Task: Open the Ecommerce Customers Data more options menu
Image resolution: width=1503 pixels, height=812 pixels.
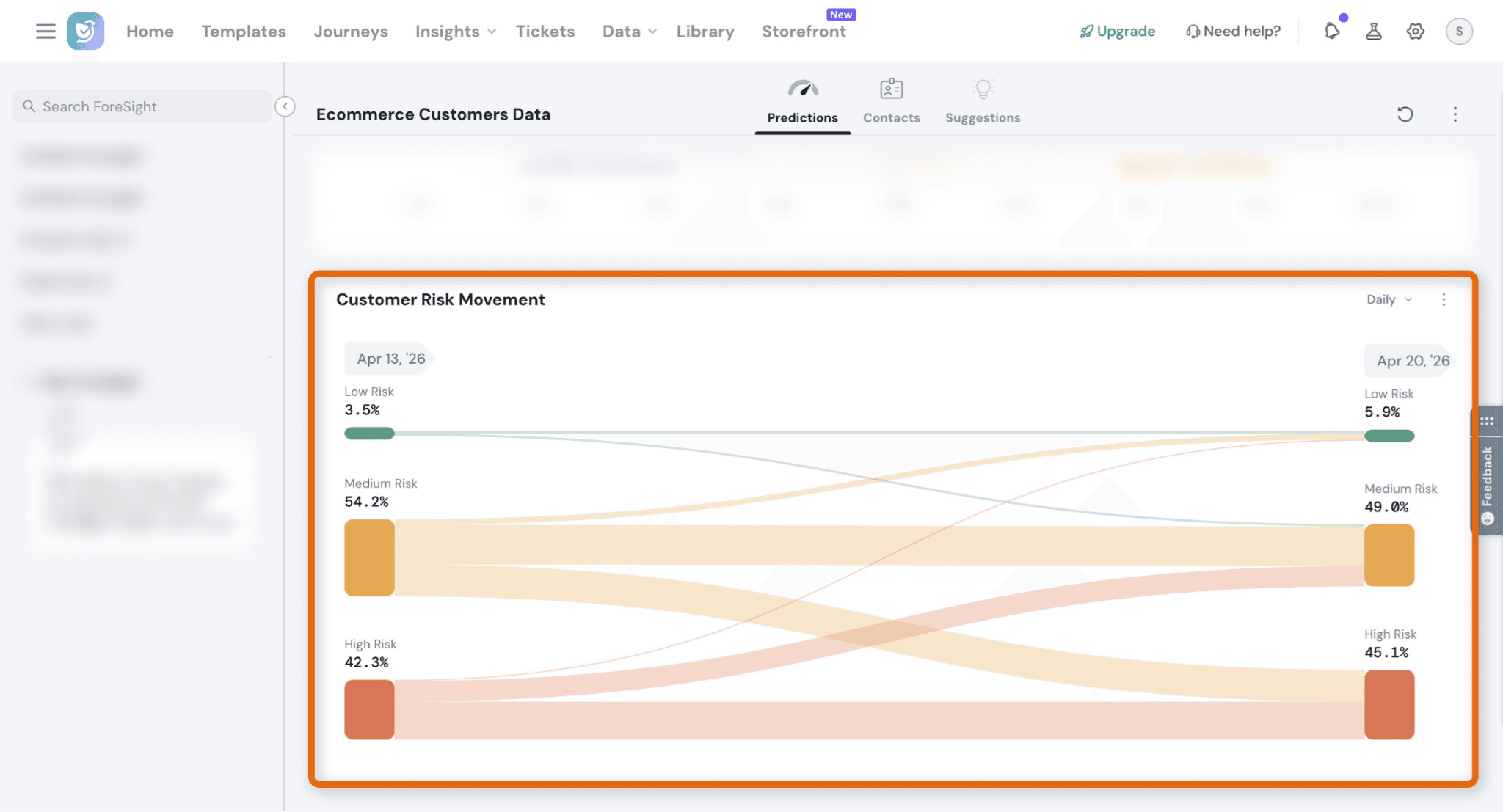Action: pos(1455,114)
